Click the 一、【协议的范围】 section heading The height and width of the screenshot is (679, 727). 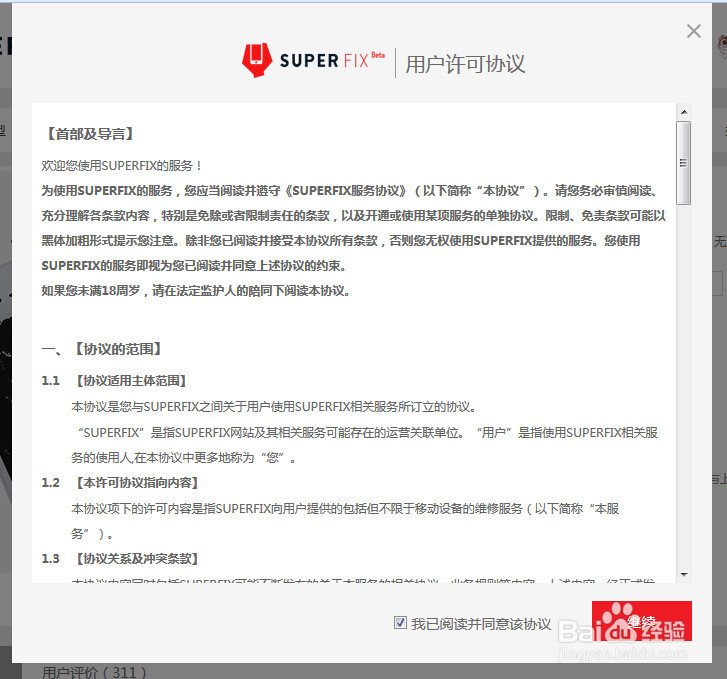[101, 349]
